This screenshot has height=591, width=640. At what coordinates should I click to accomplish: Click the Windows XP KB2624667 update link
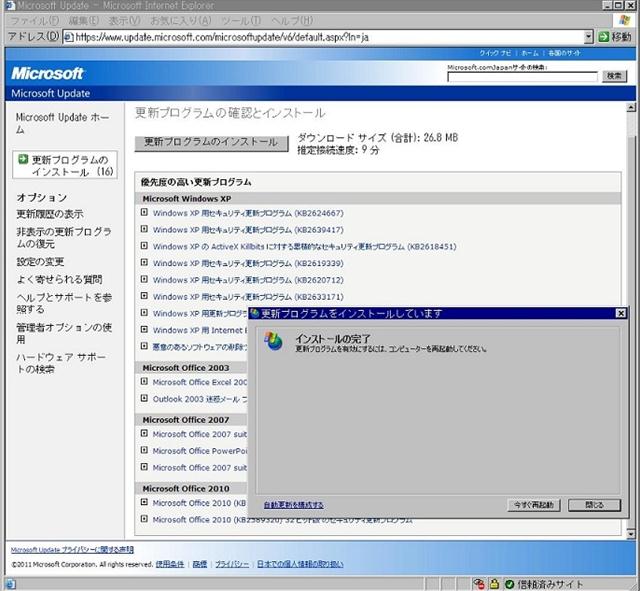[x=248, y=213]
